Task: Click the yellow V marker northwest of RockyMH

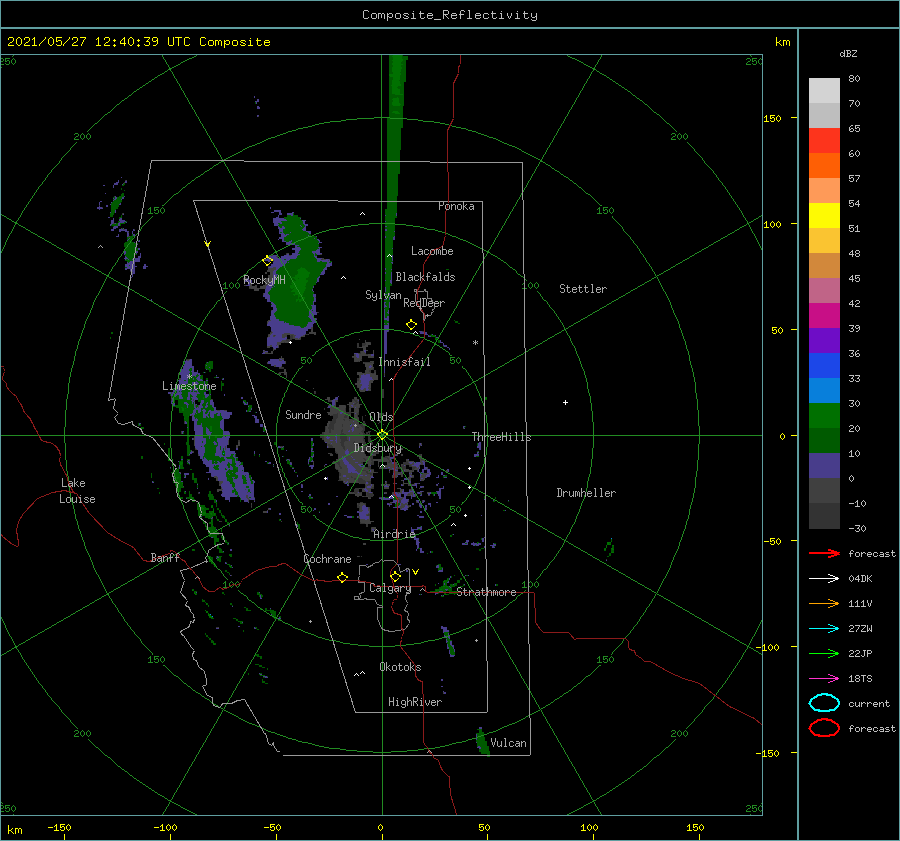Action: 208,244
